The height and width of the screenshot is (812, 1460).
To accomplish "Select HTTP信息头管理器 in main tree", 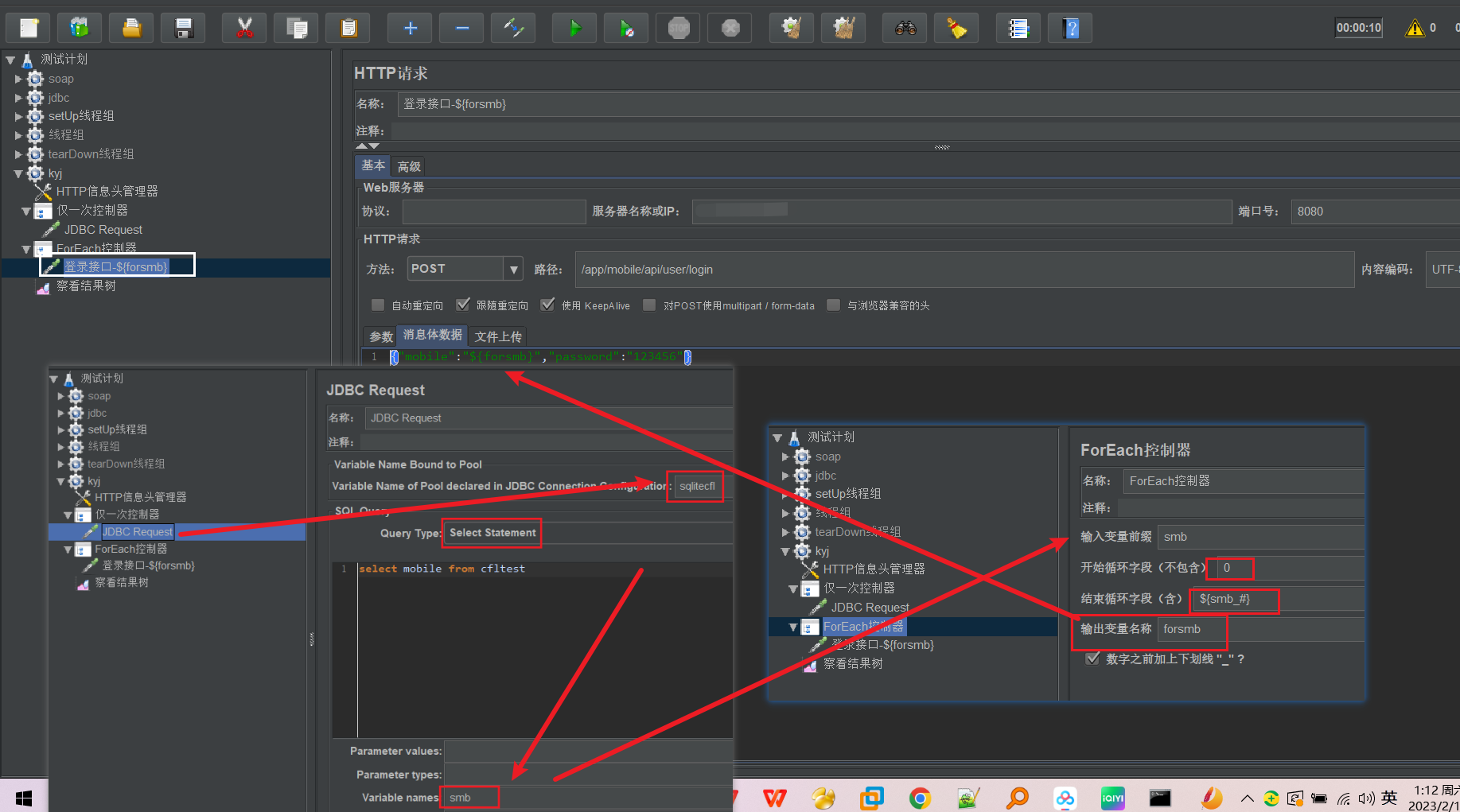I will point(107,192).
